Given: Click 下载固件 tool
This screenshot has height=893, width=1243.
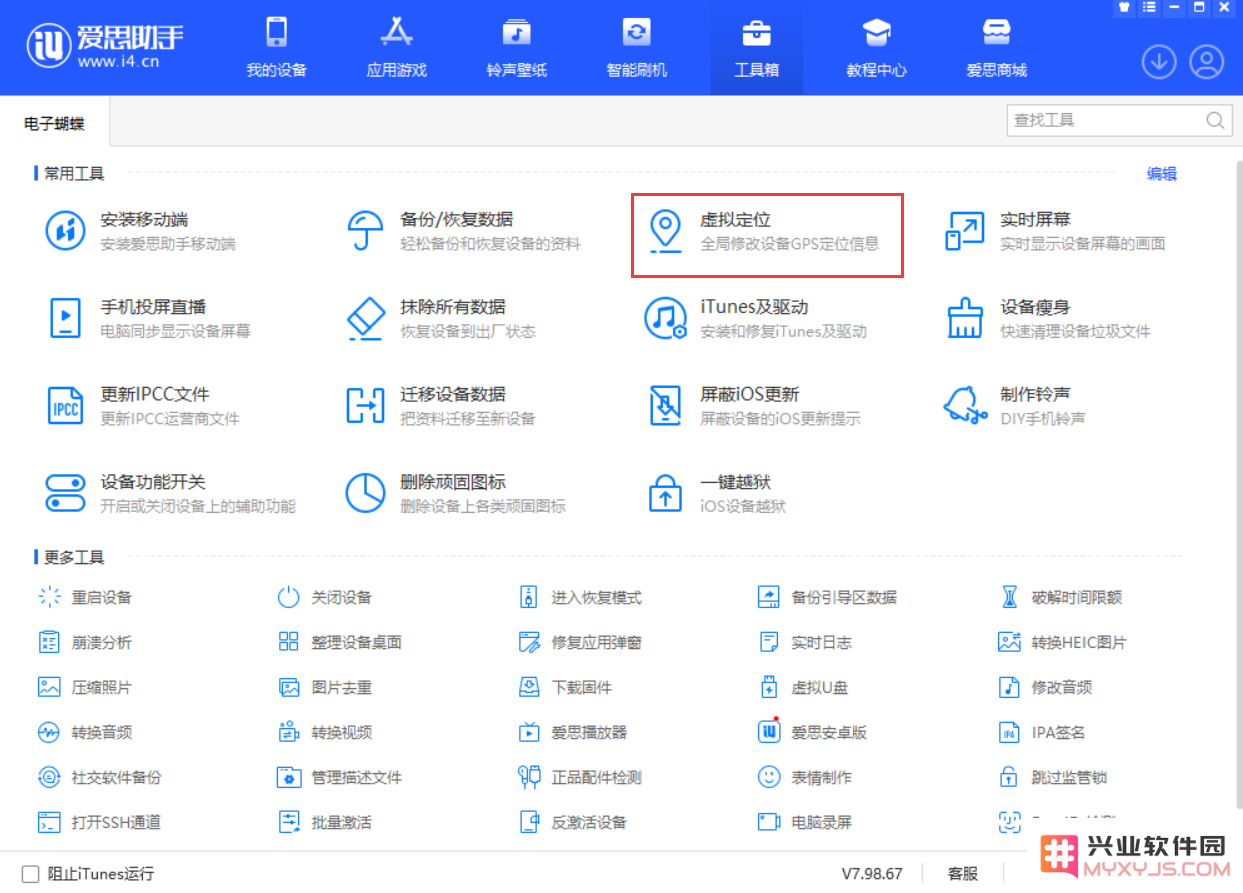Looking at the screenshot, I should [565, 687].
